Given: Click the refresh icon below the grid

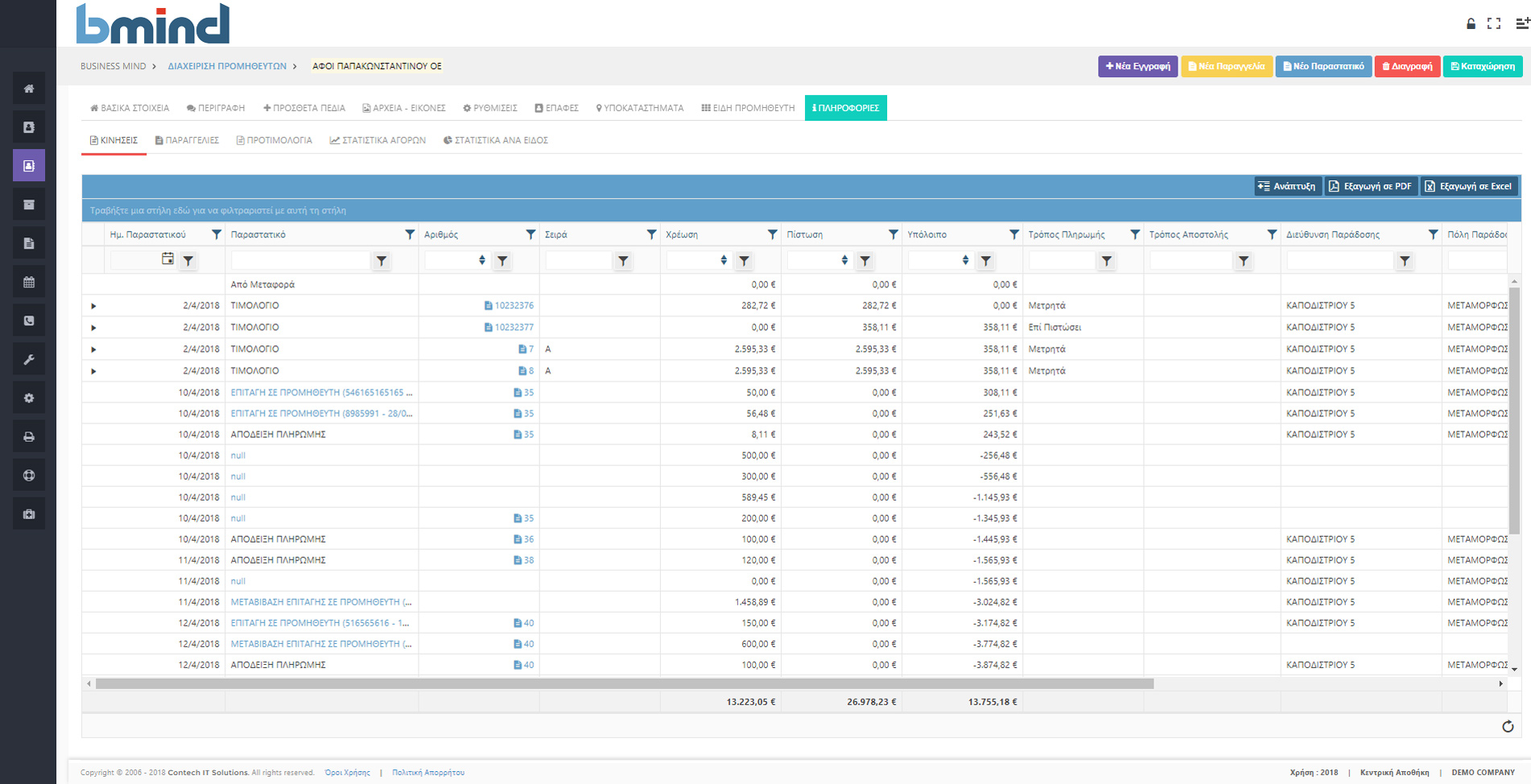Looking at the screenshot, I should click(x=1508, y=726).
